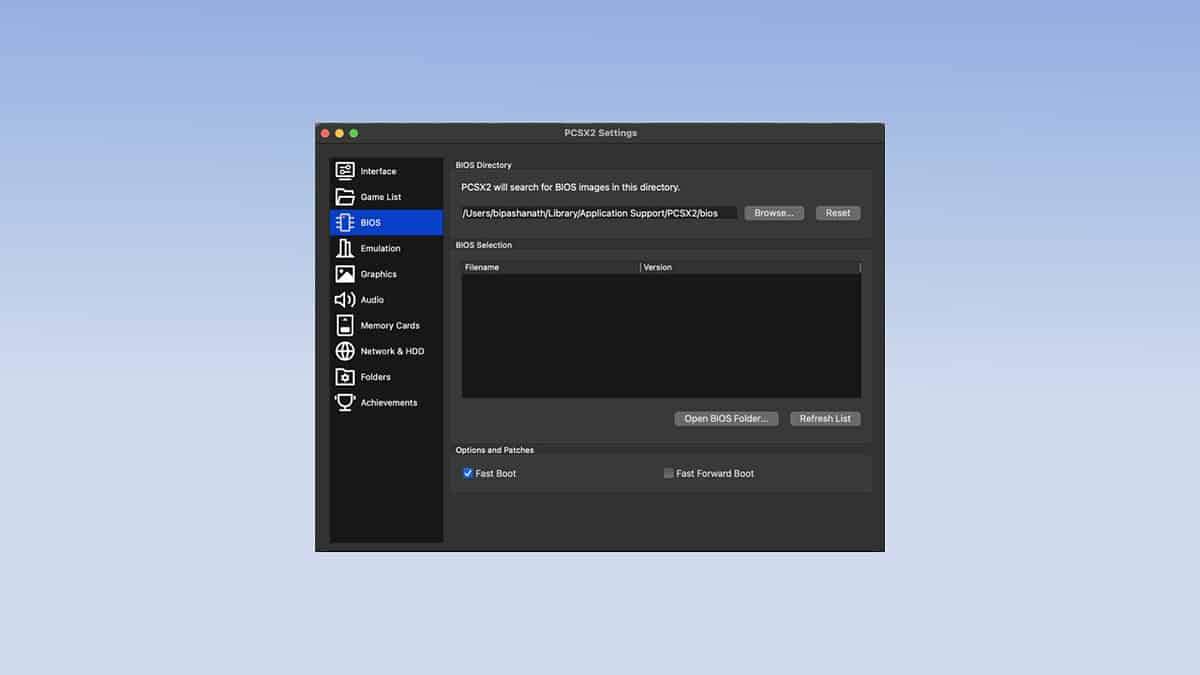
Task: Select the Achievements trophy icon
Action: (345, 402)
